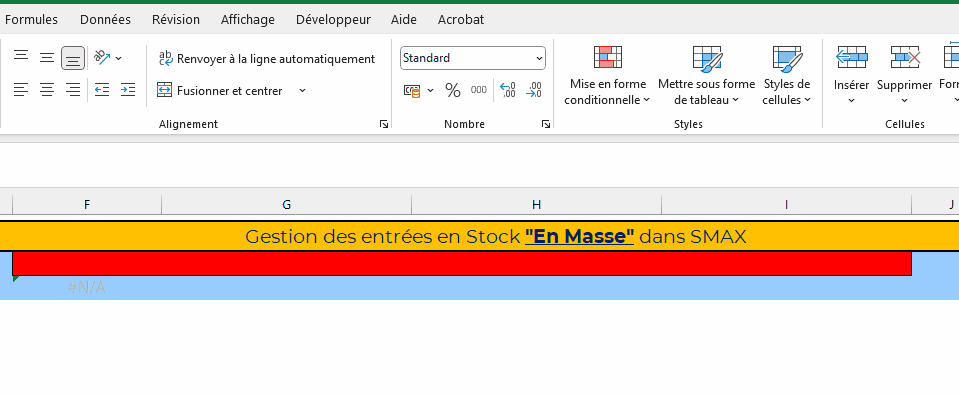This screenshot has height=395, width=959.
Task: Open Nombre dialog launcher
Action: (546, 124)
